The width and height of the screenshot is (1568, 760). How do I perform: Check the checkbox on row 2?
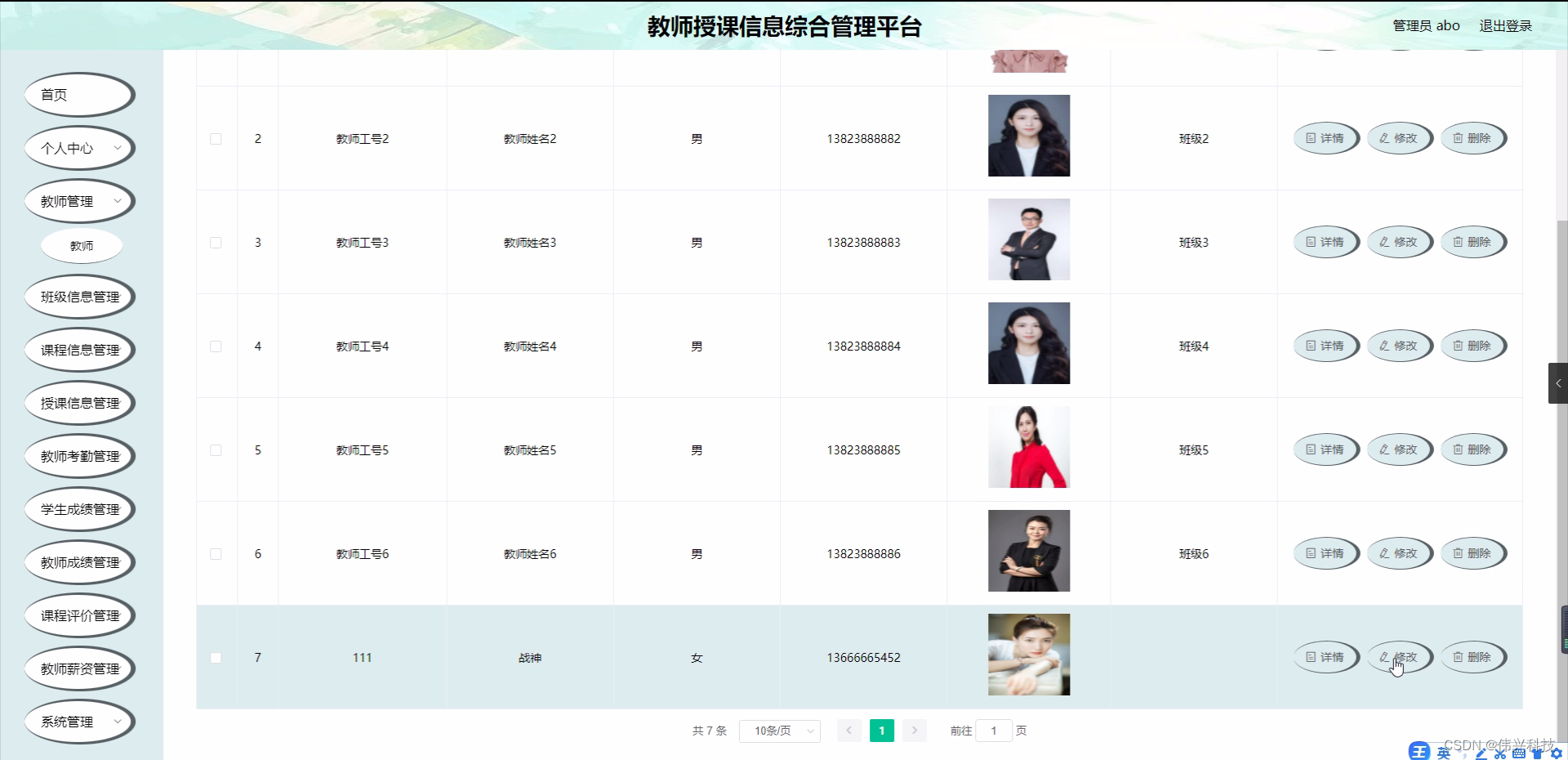pos(216,139)
